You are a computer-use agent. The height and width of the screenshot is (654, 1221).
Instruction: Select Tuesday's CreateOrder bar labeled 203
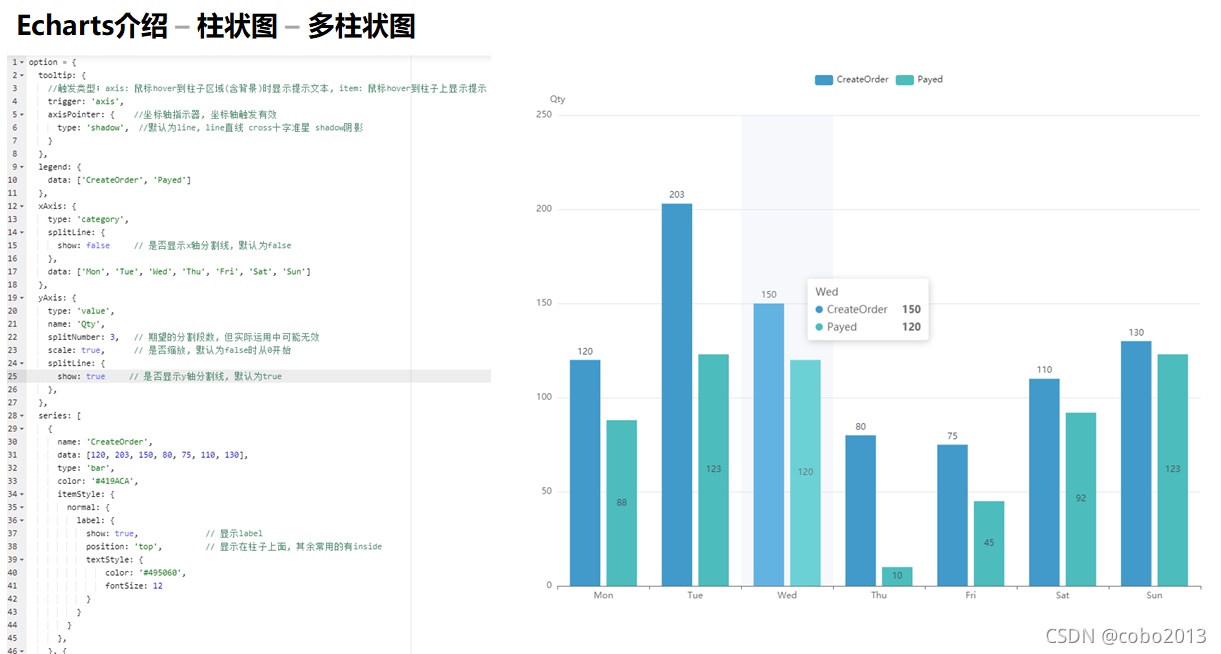(677, 395)
